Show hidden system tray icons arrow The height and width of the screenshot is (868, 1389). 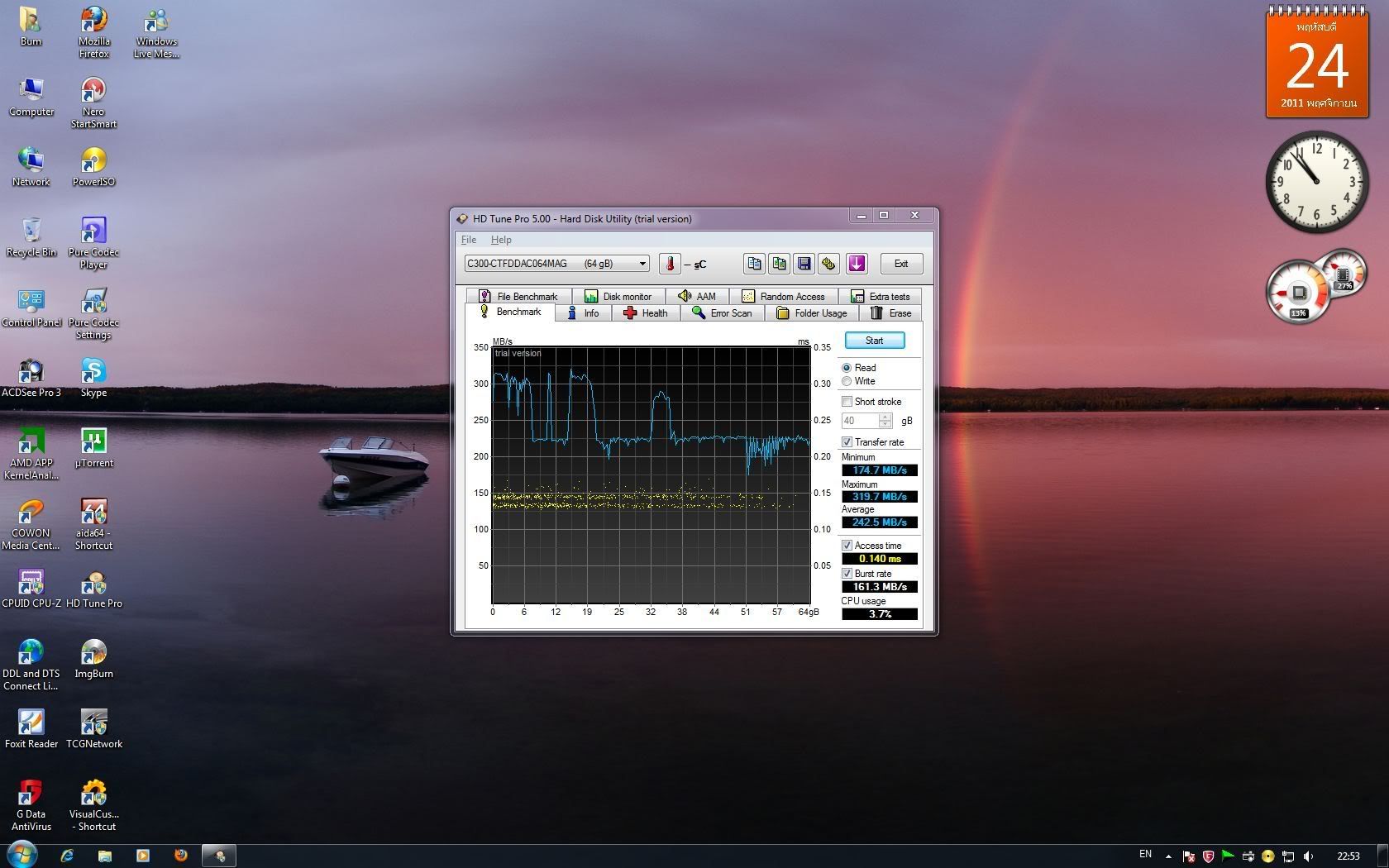tap(1168, 856)
